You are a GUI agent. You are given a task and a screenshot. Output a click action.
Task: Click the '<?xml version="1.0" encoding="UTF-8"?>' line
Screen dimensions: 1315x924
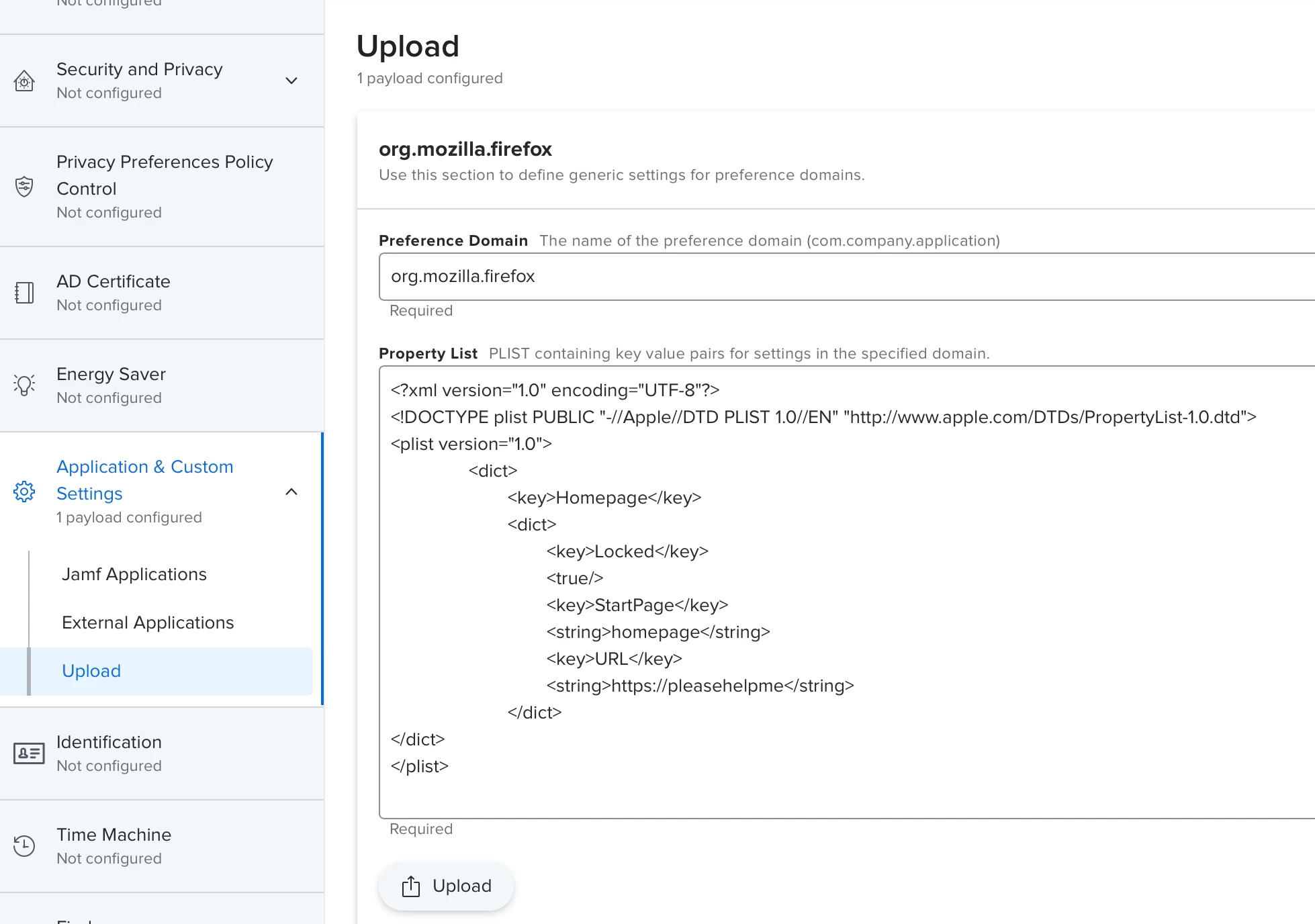tap(555, 390)
